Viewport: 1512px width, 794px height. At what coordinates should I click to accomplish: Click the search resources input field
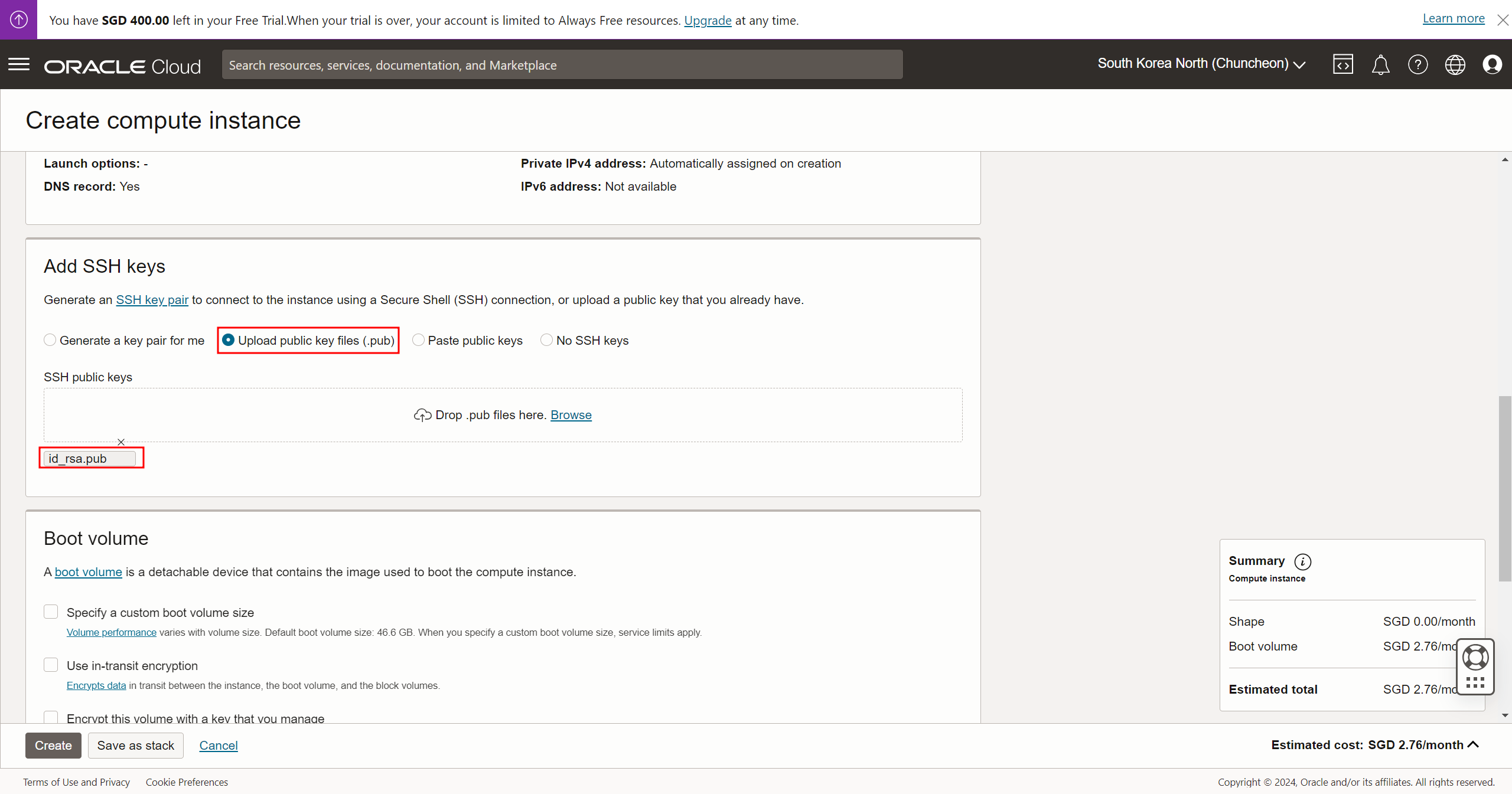[x=561, y=65]
